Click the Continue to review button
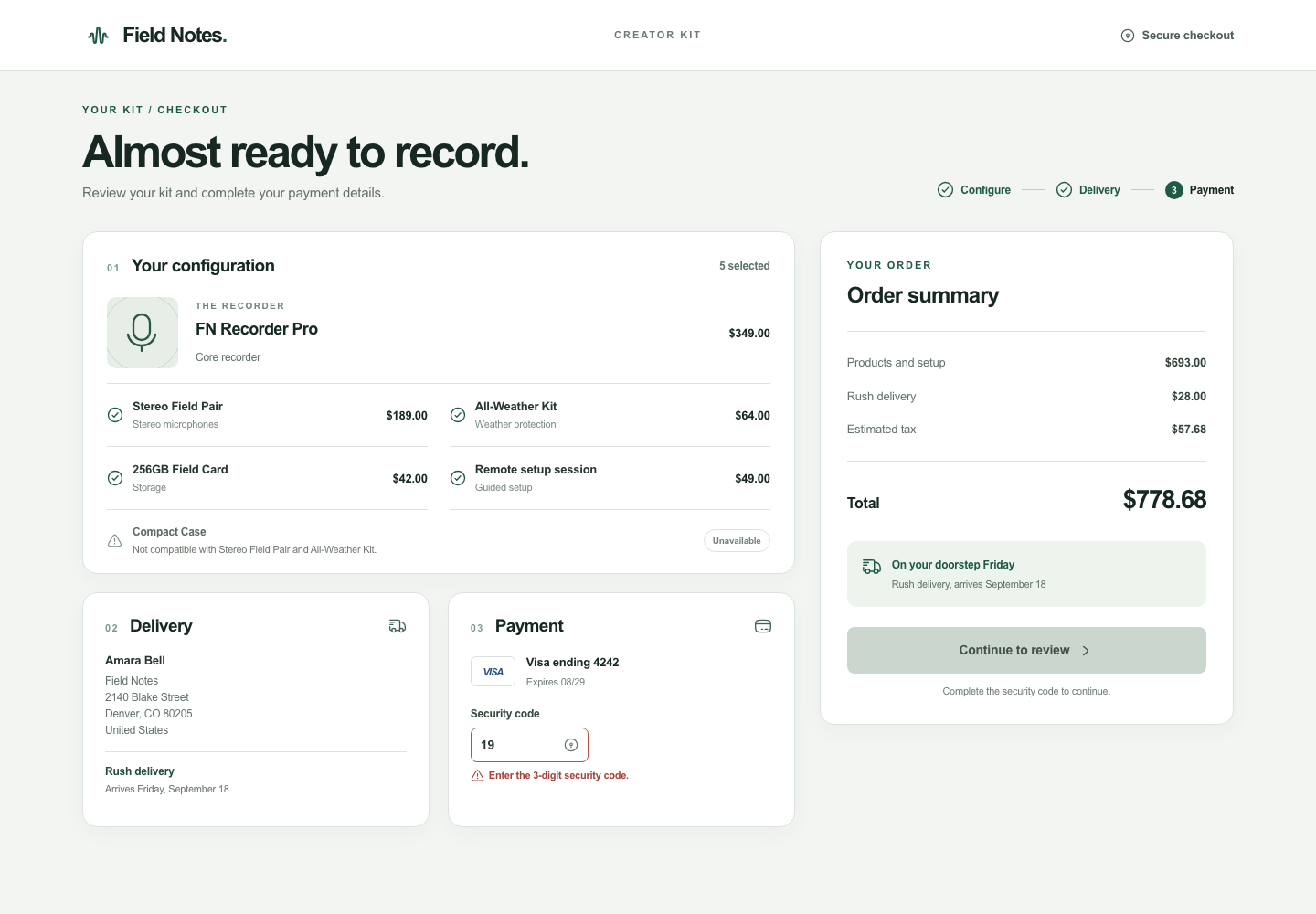Image resolution: width=1316 pixels, height=914 pixels. [x=1026, y=651]
